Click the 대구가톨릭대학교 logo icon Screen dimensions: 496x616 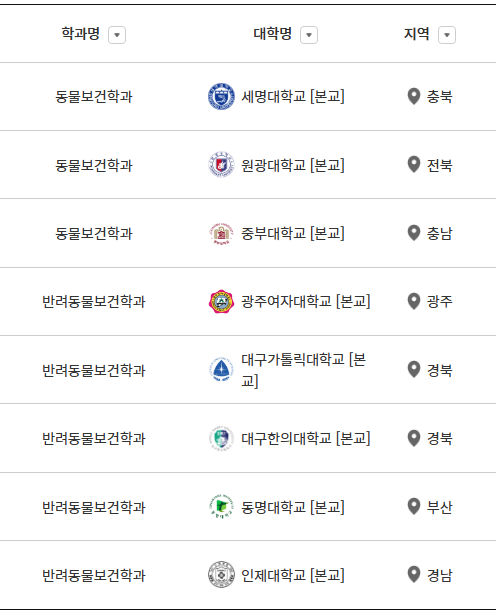[221, 370]
